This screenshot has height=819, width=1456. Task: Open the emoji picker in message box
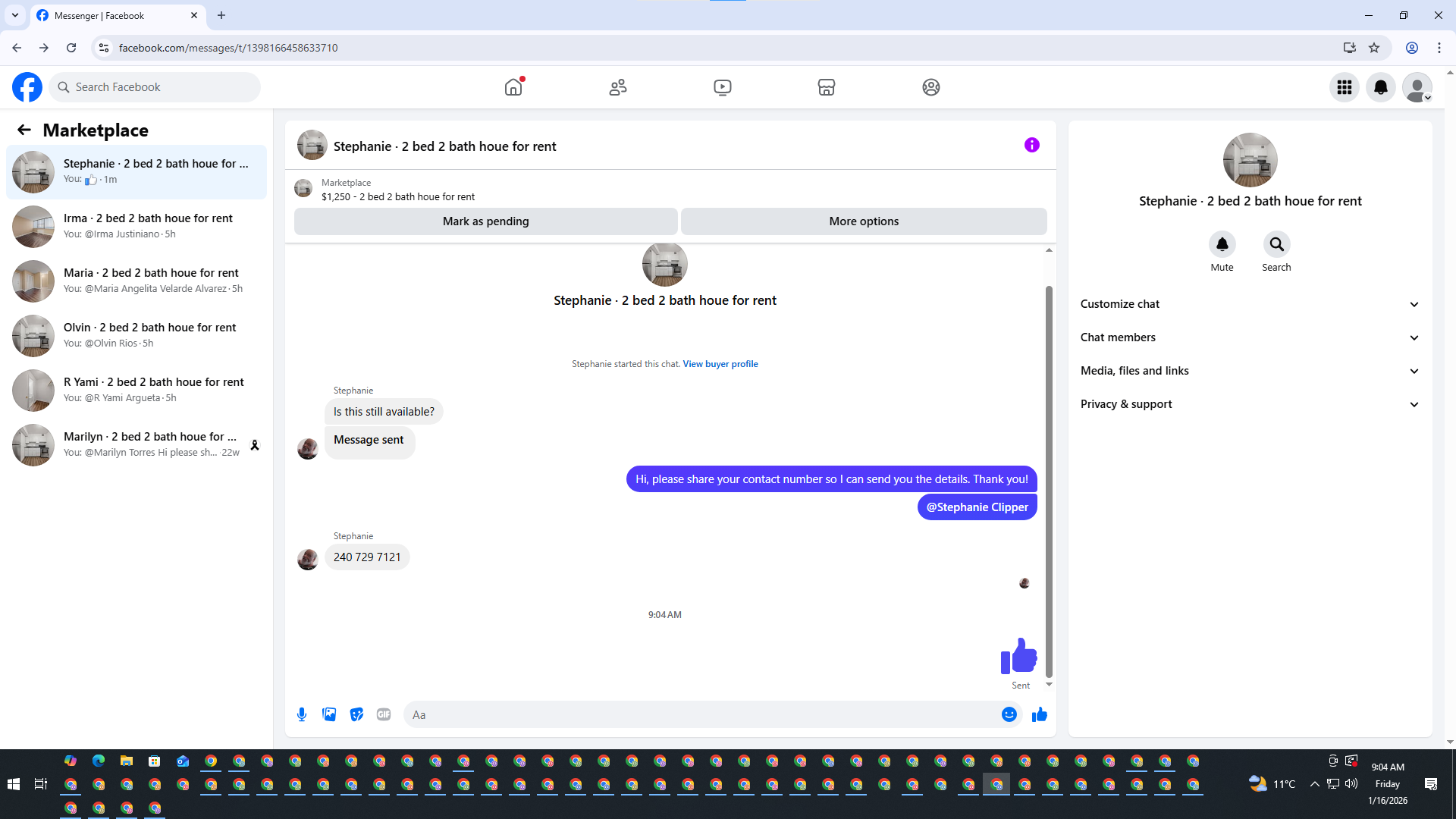(x=1009, y=714)
